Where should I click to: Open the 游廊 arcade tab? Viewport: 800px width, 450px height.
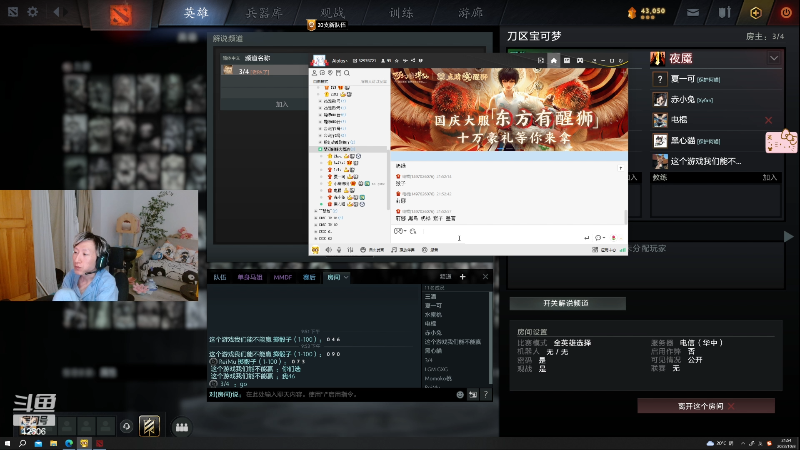click(x=470, y=13)
